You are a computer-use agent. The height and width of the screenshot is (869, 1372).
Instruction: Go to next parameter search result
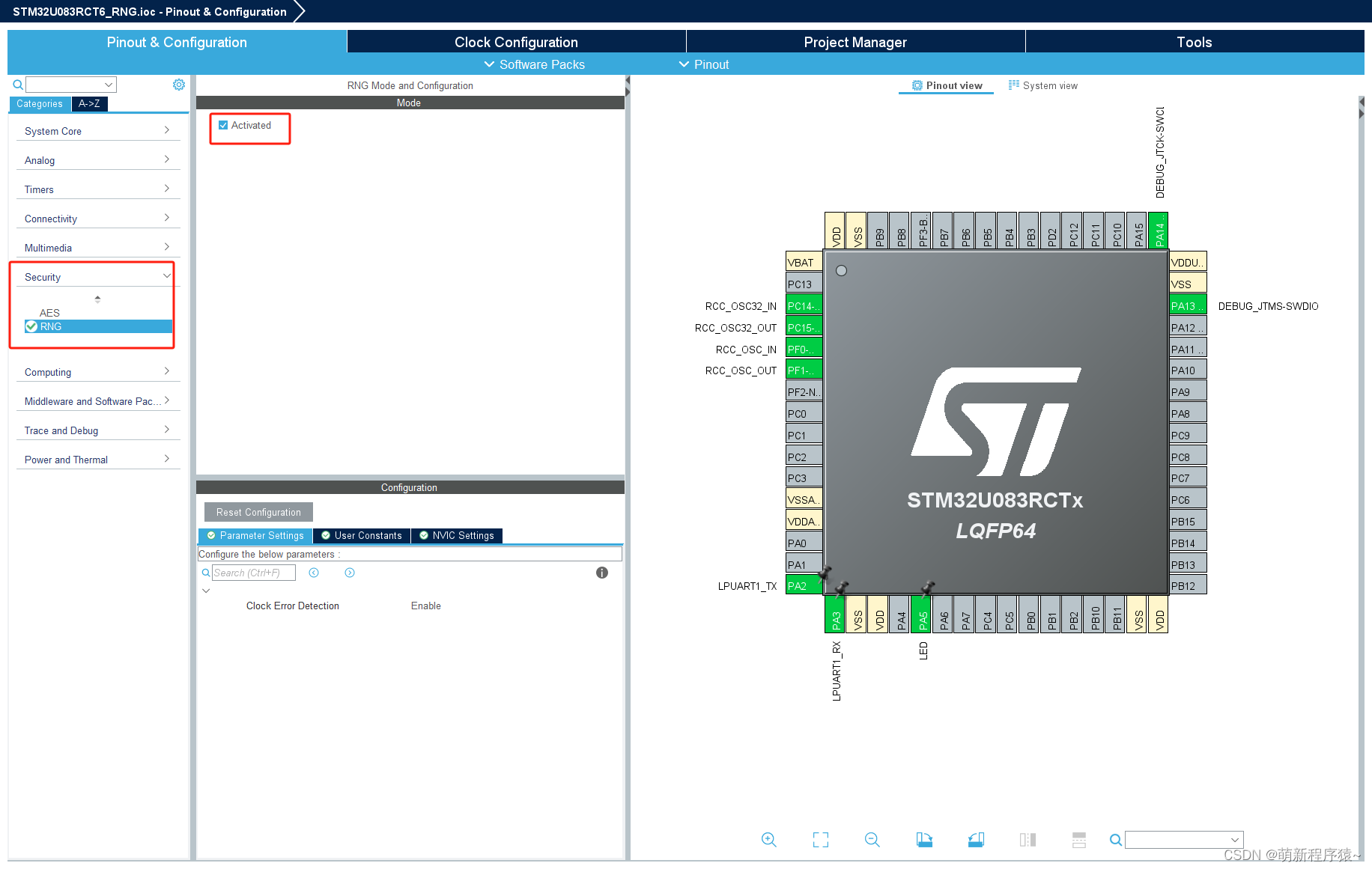click(350, 573)
